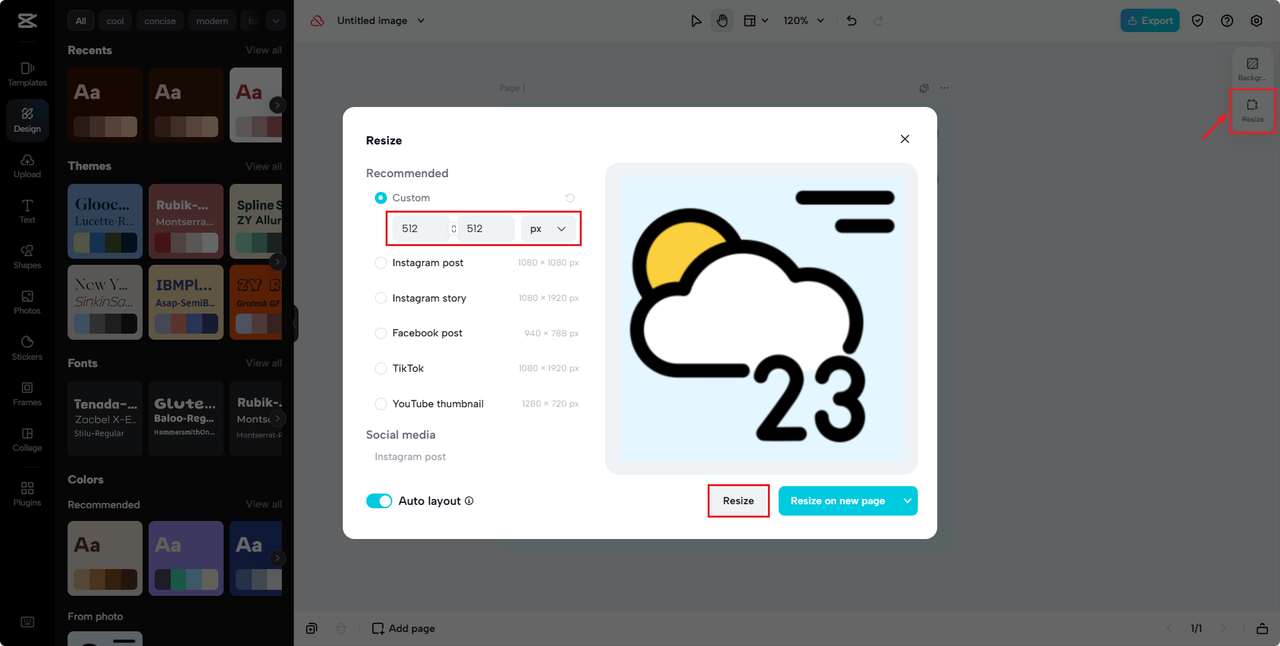Select the cool filter tag
Image resolution: width=1280 pixels, height=646 pixels.
(115, 20)
